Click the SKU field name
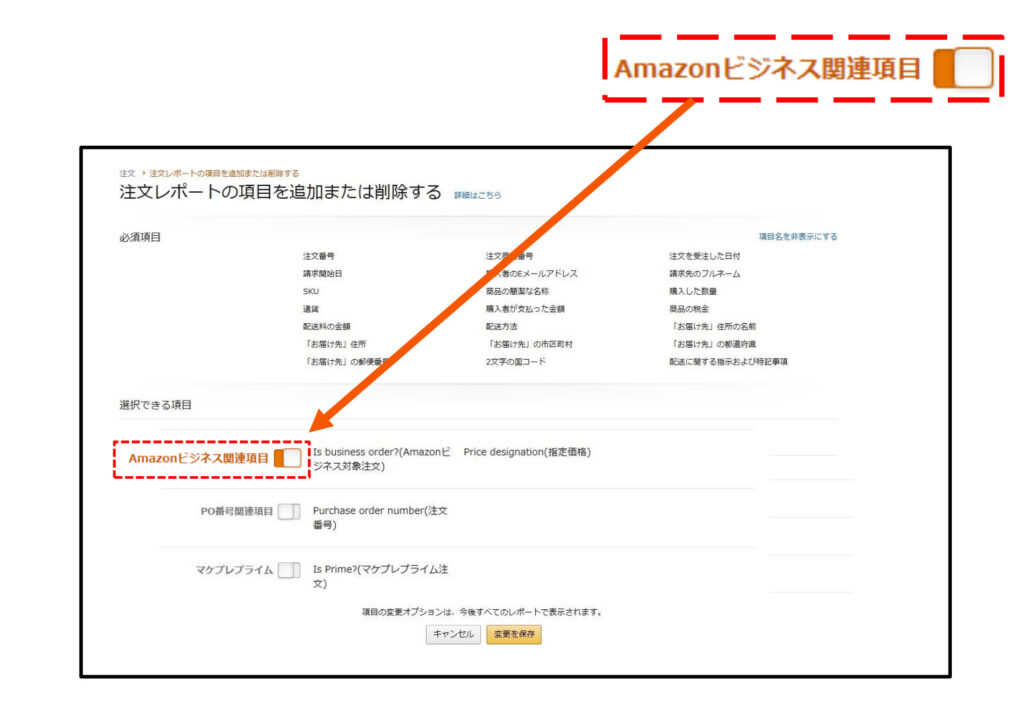 (311, 291)
